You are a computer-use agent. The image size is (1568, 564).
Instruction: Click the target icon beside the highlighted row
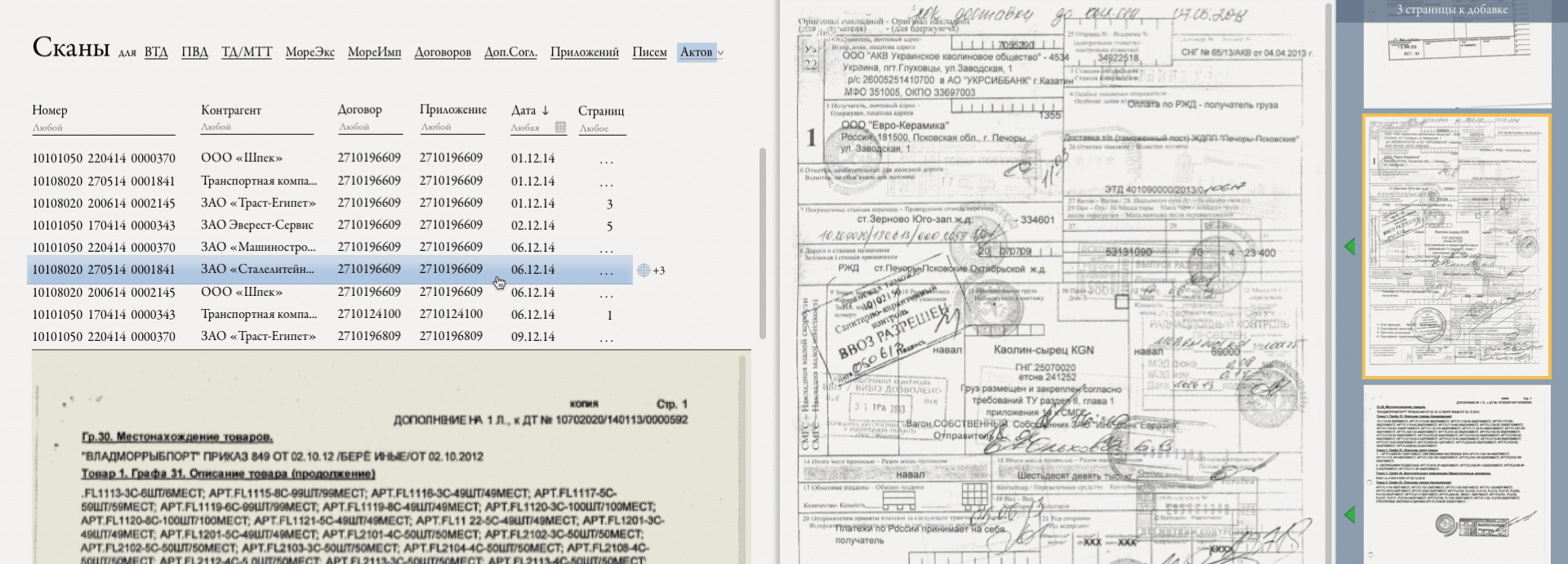644,271
